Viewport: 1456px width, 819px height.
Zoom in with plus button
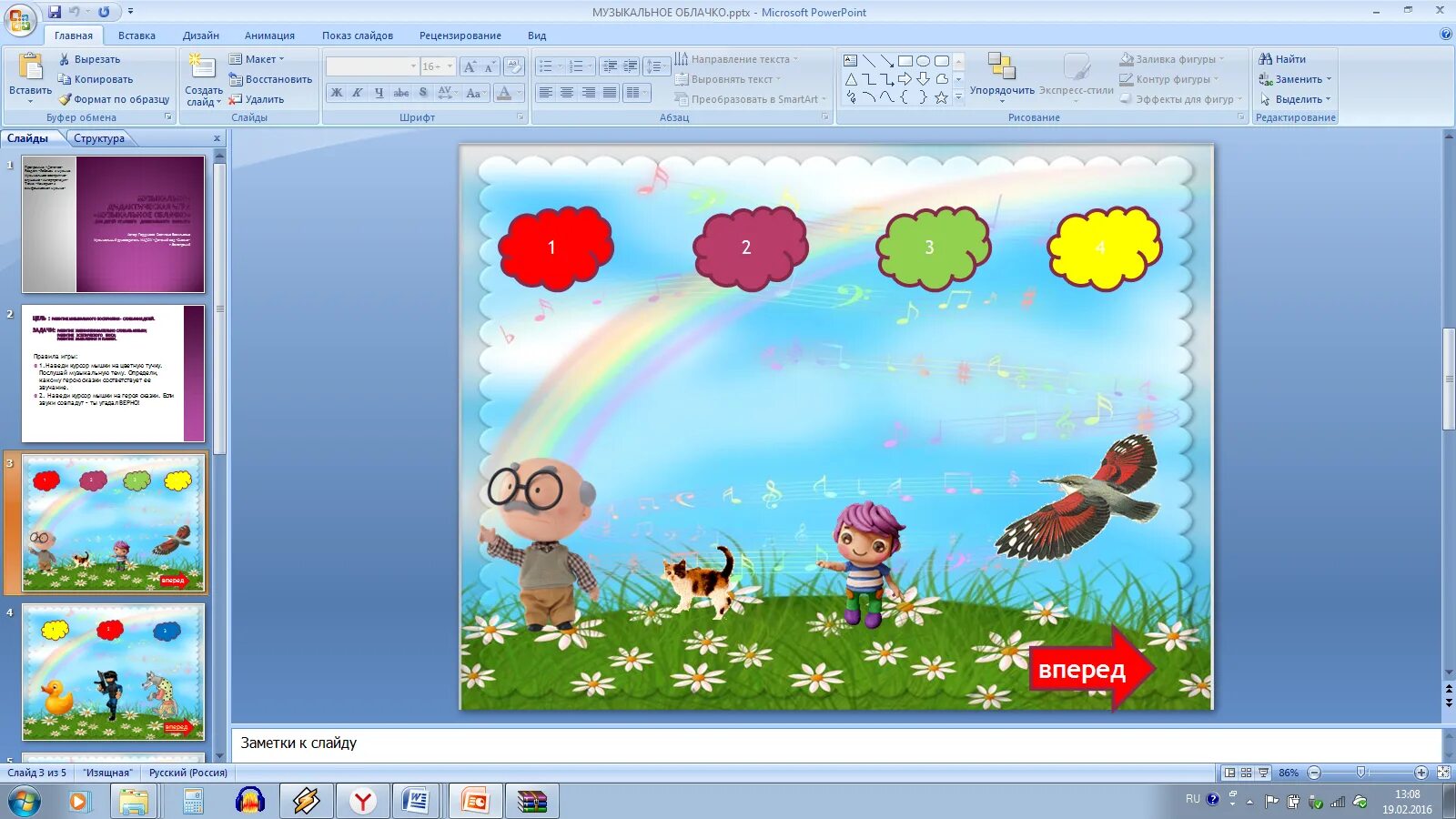(1421, 773)
